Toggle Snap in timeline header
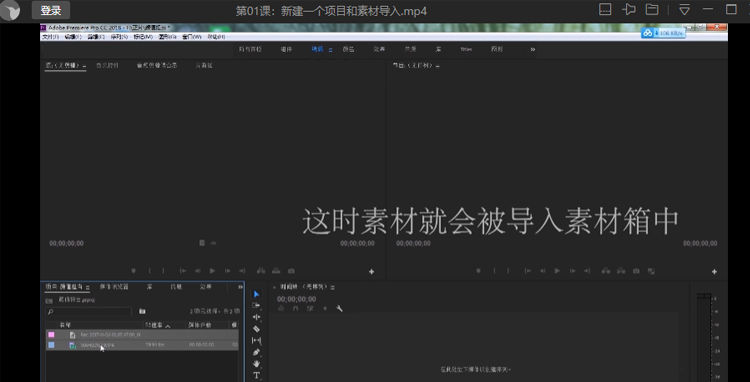Screen dimensions: 750x382 tap(296, 309)
